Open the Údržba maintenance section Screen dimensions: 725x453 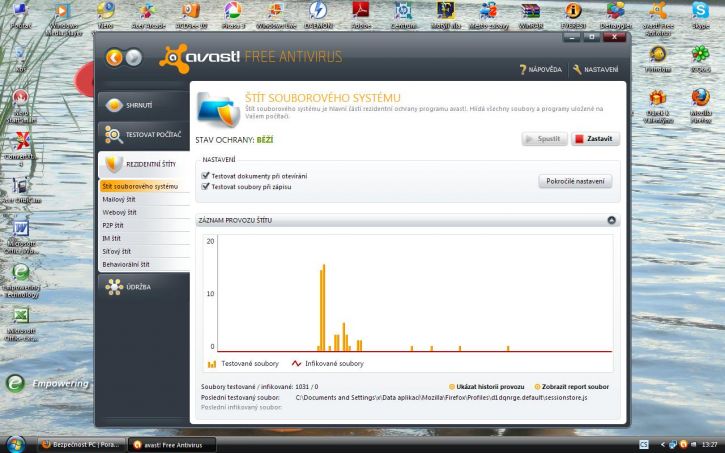[x=144, y=287]
